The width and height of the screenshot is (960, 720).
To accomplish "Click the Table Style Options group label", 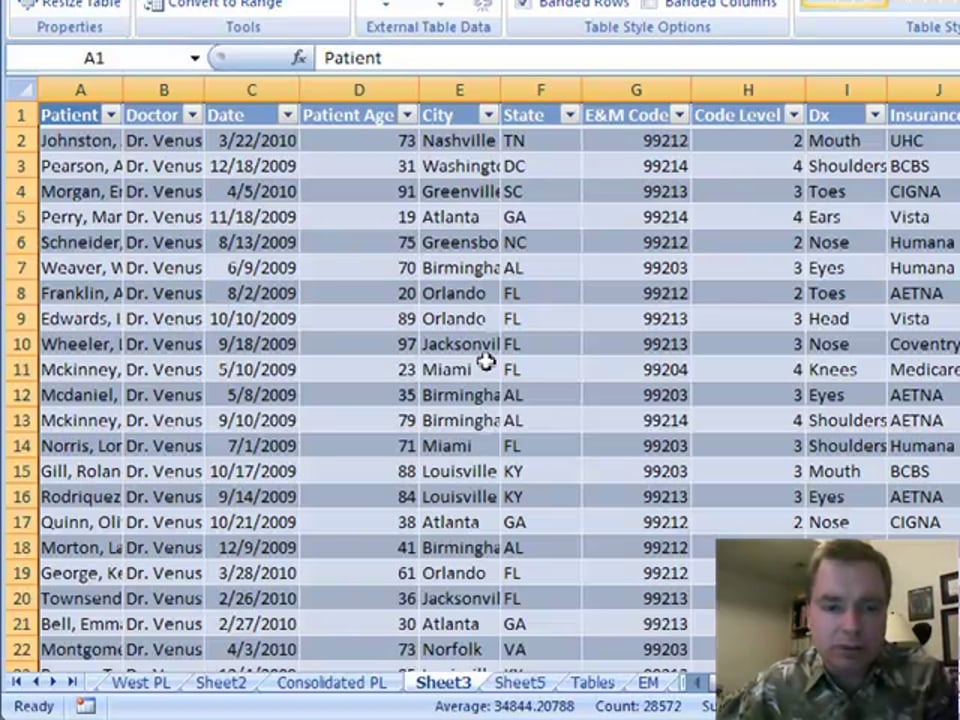I will coord(648,27).
